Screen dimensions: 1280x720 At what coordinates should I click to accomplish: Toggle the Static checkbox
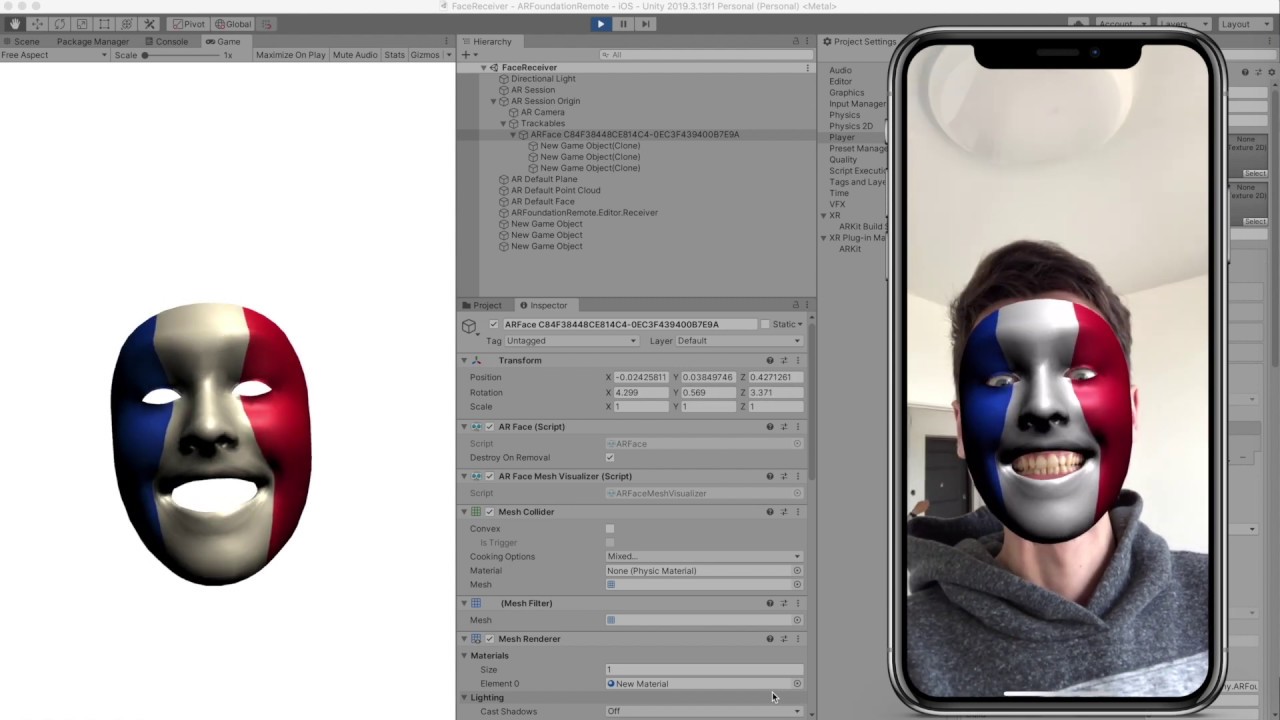click(x=765, y=324)
